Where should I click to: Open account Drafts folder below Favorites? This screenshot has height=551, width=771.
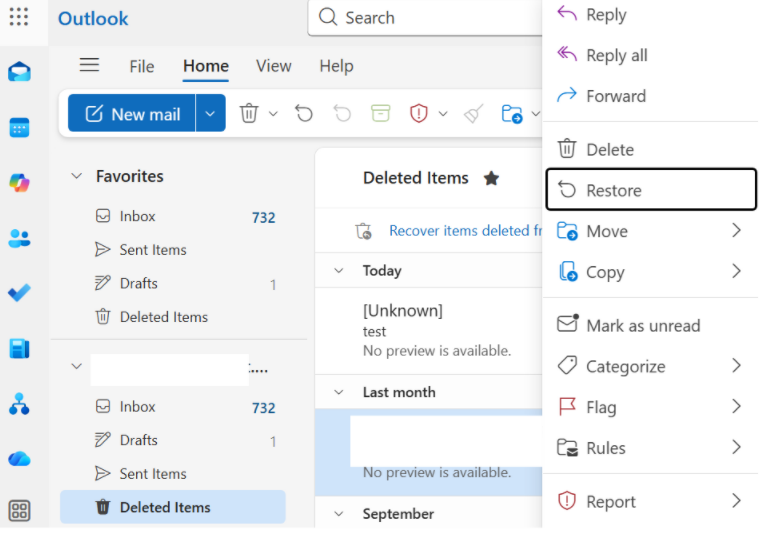coord(173,440)
